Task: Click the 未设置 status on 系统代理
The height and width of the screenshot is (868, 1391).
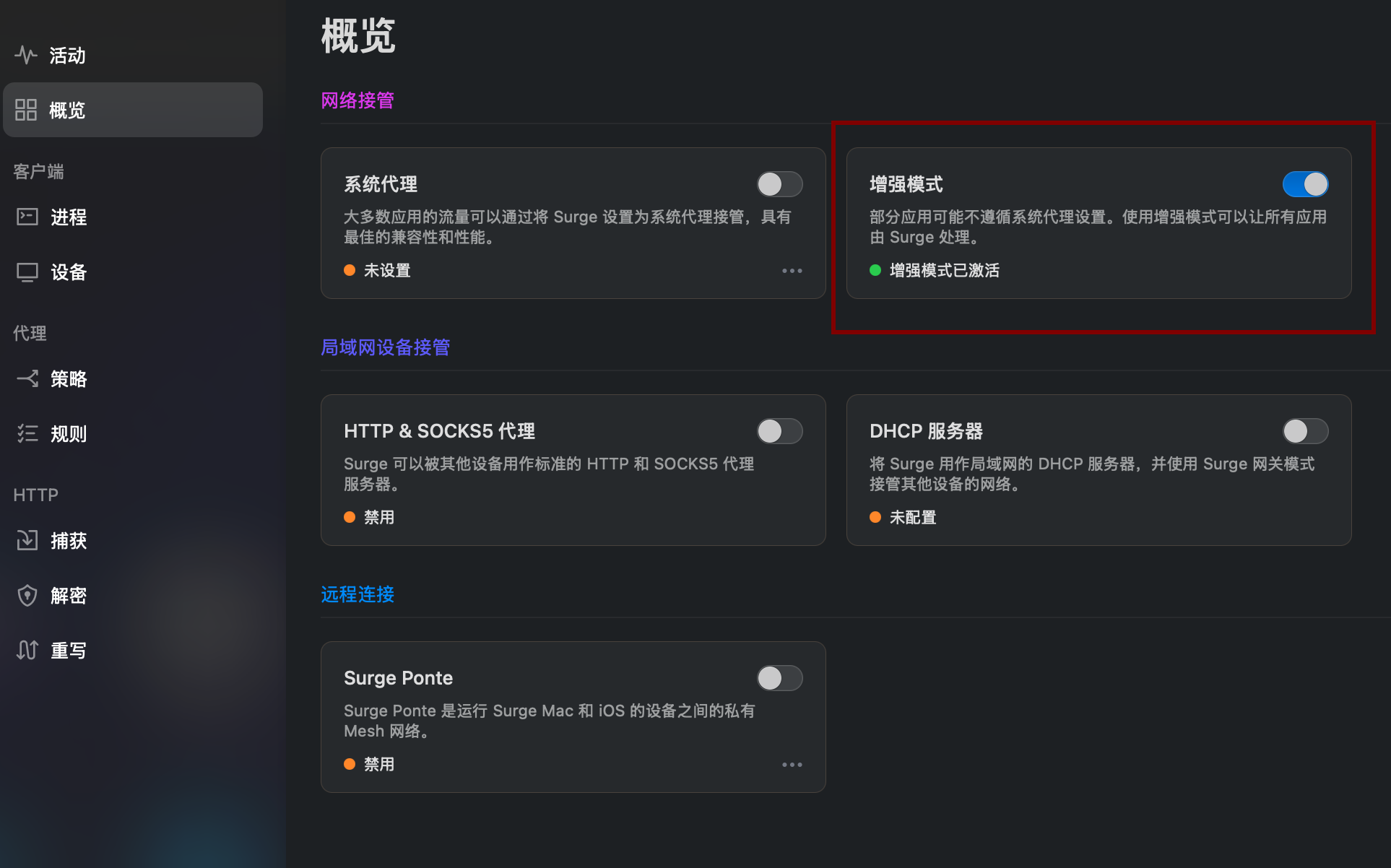Action: (387, 270)
